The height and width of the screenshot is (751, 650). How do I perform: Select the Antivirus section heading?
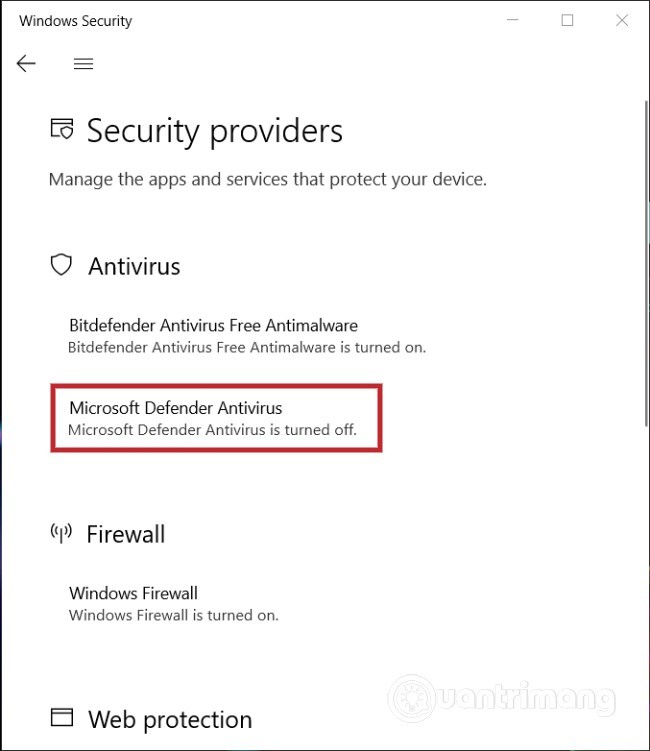(134, 266)
